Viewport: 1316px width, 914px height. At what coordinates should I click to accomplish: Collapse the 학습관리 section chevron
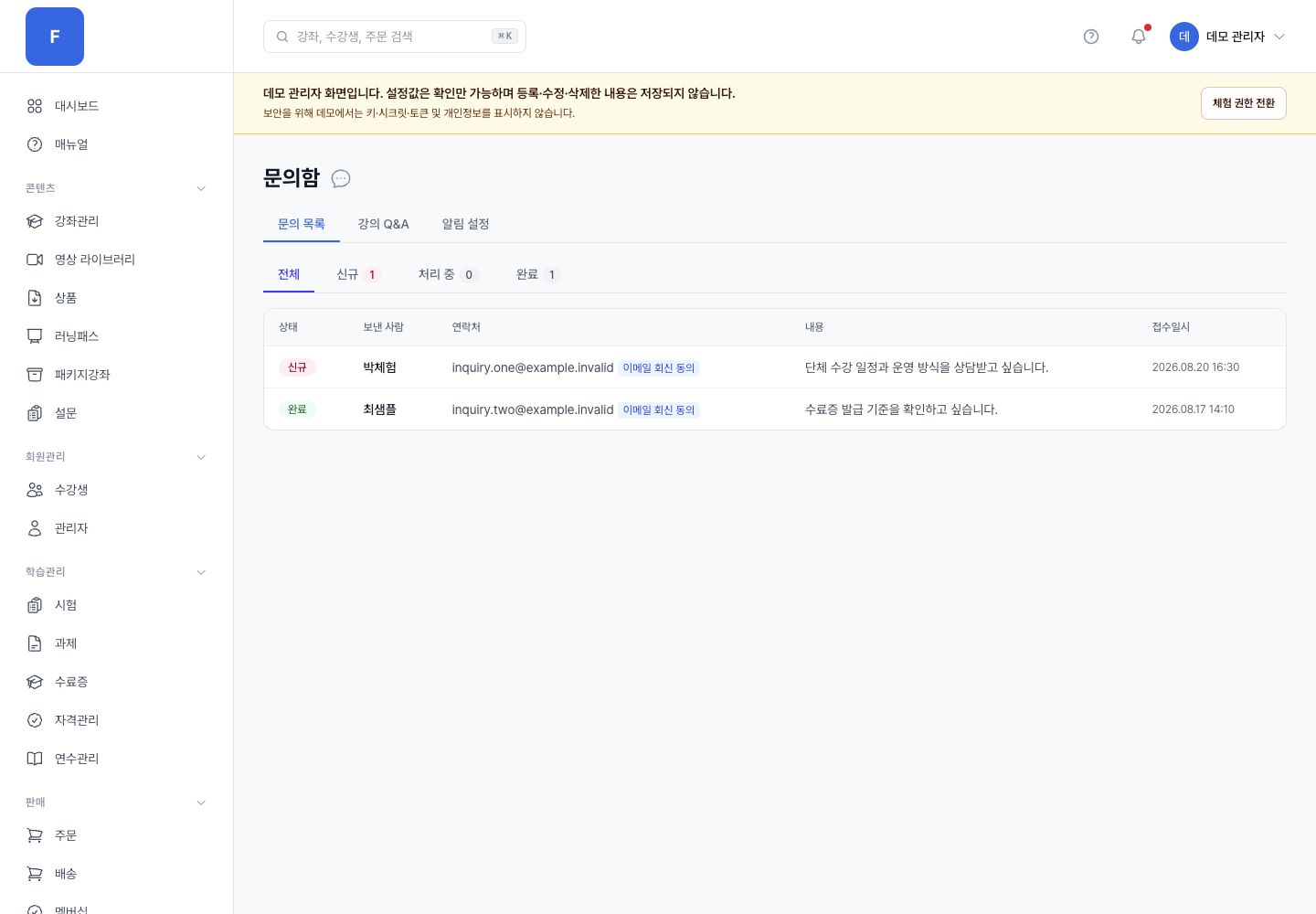click(x=201, y=572)
